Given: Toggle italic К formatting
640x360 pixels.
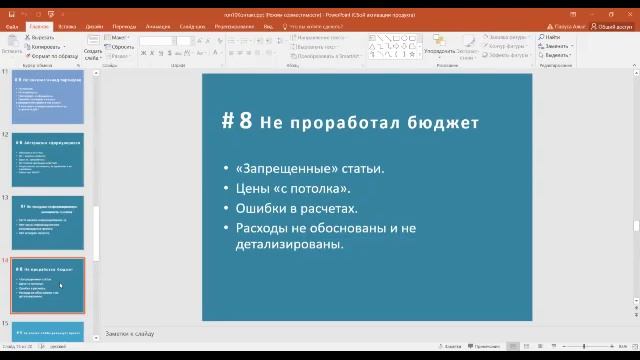Looking at the screenshot, I should 152,53.
